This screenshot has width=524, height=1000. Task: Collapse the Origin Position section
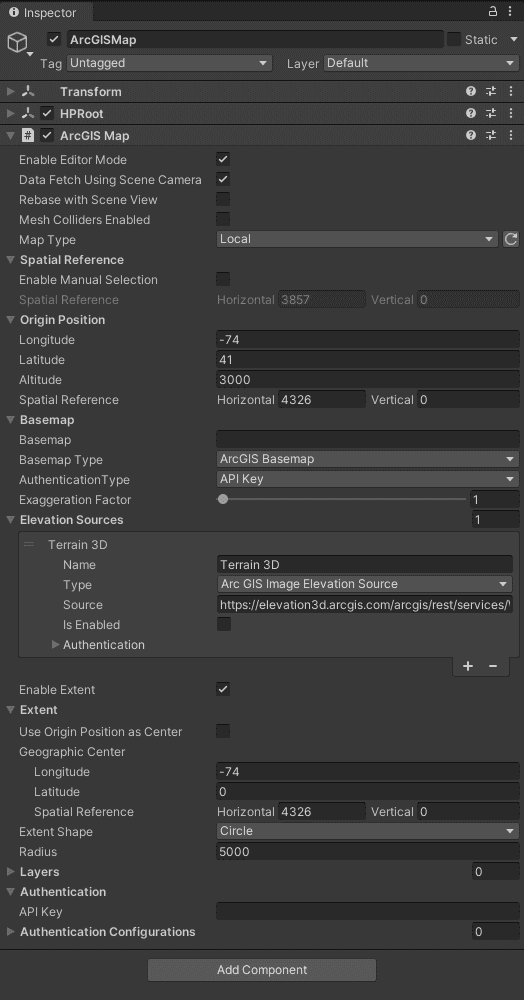10,320
